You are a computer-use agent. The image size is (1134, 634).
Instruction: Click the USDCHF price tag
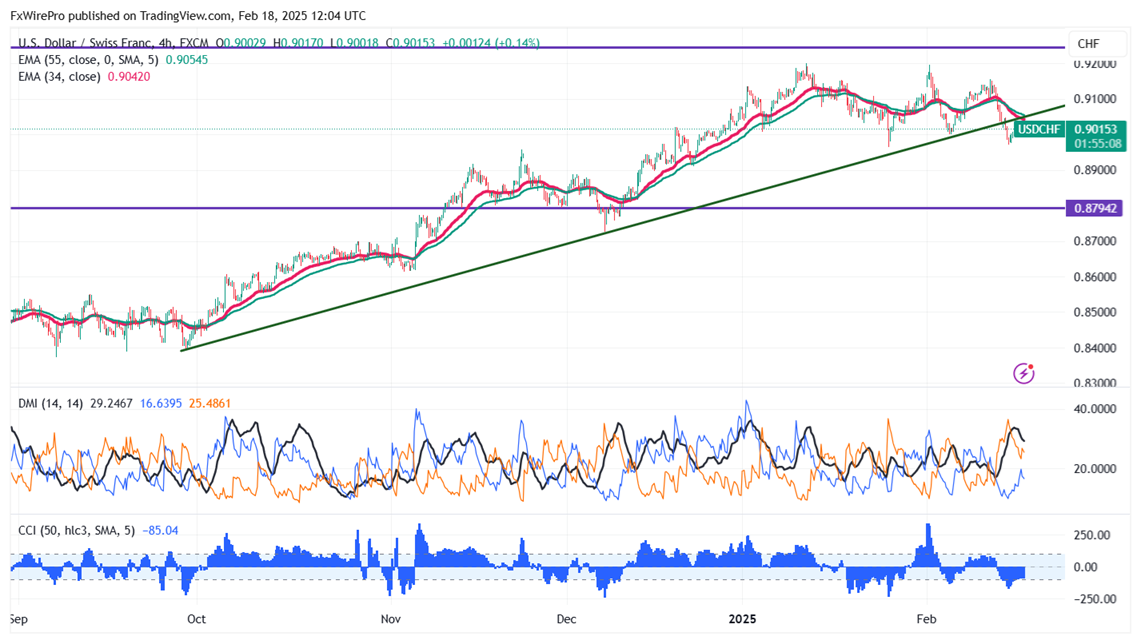(x=1039, y=129)
